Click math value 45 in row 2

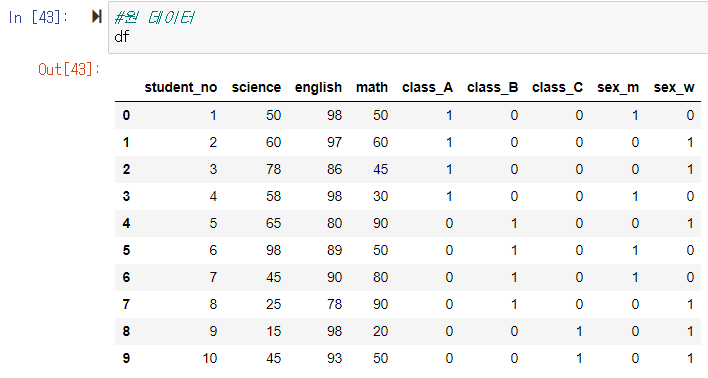tap(381, 170)
